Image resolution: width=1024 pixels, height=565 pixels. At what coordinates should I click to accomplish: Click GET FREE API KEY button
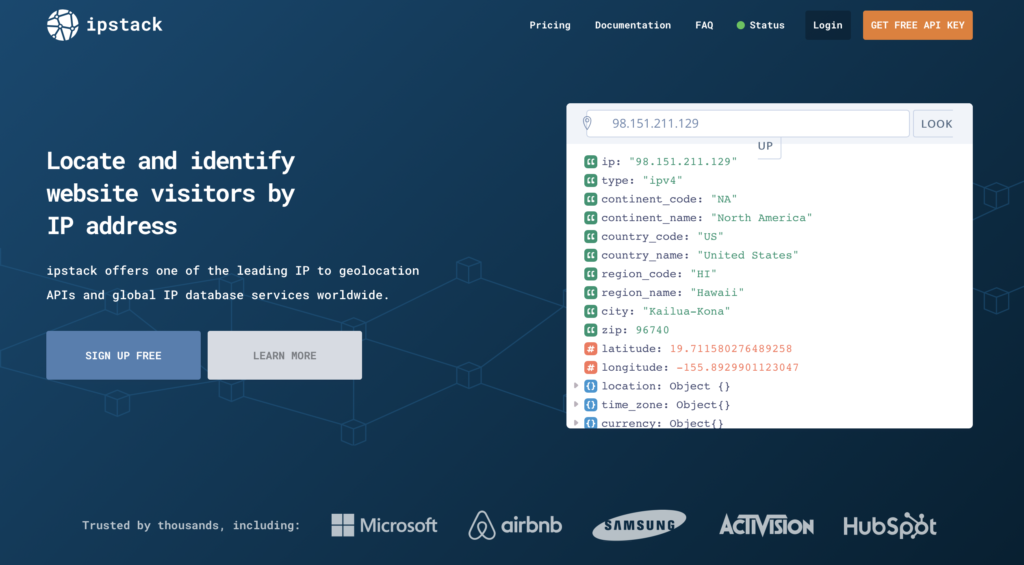click(918, 25)
